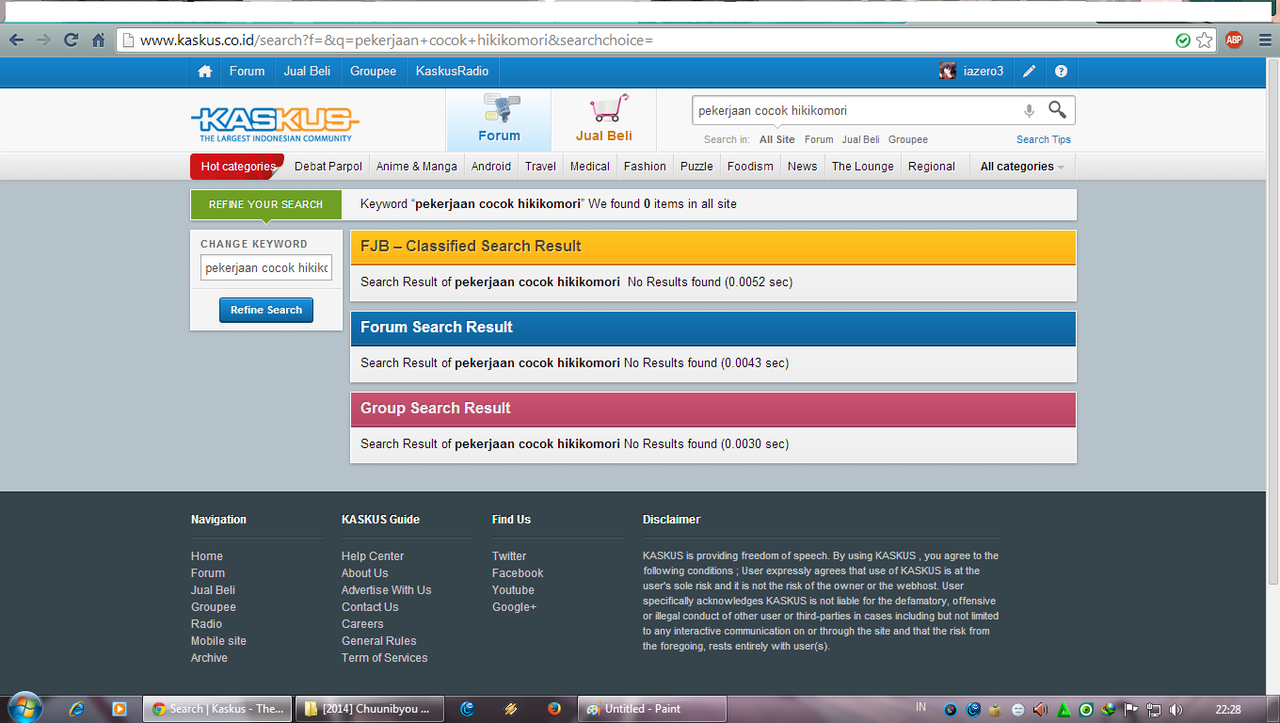
Task: Click the iazero3 username link
Action: tap(983, 71)
